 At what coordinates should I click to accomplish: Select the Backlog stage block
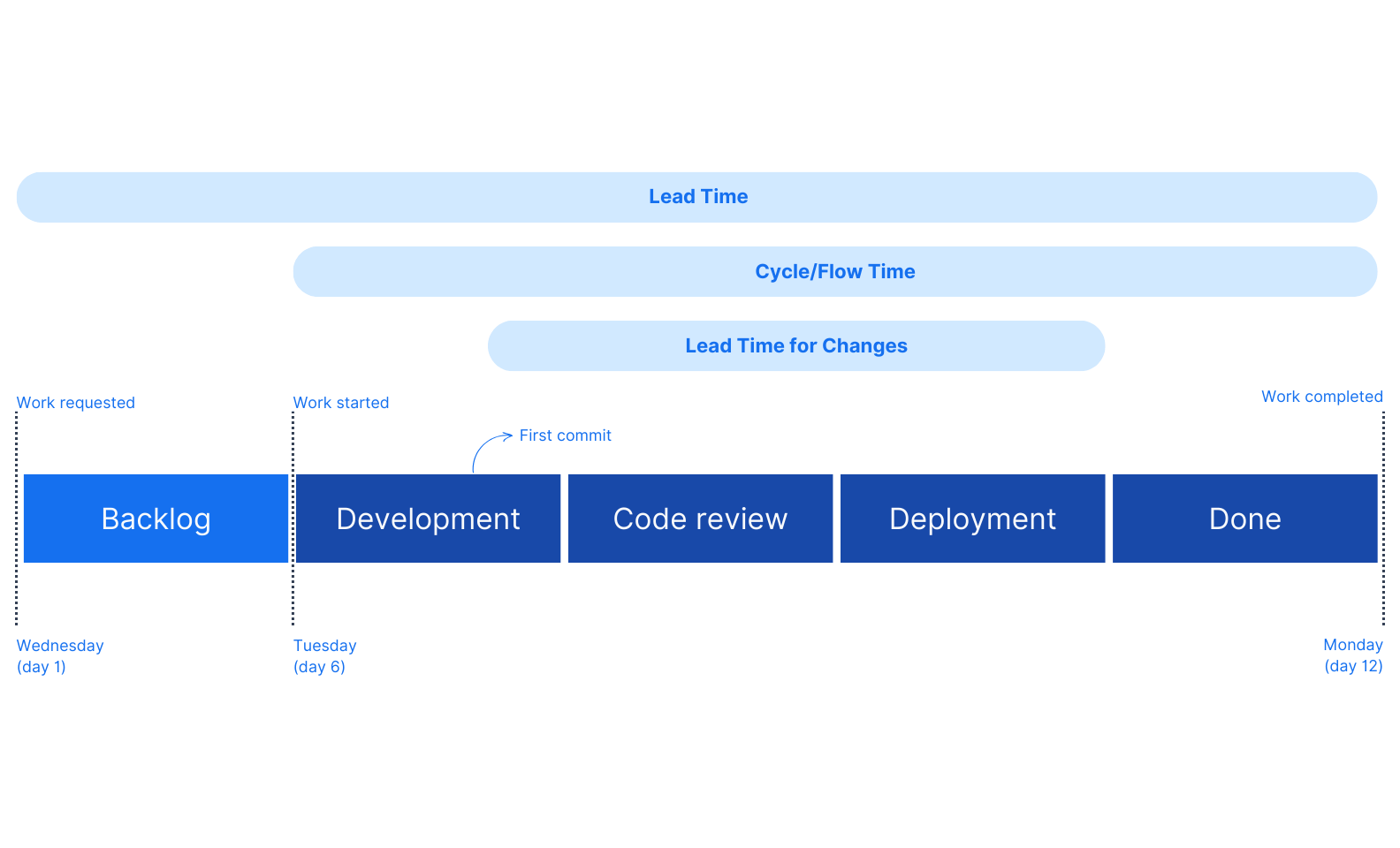[156, 519]
